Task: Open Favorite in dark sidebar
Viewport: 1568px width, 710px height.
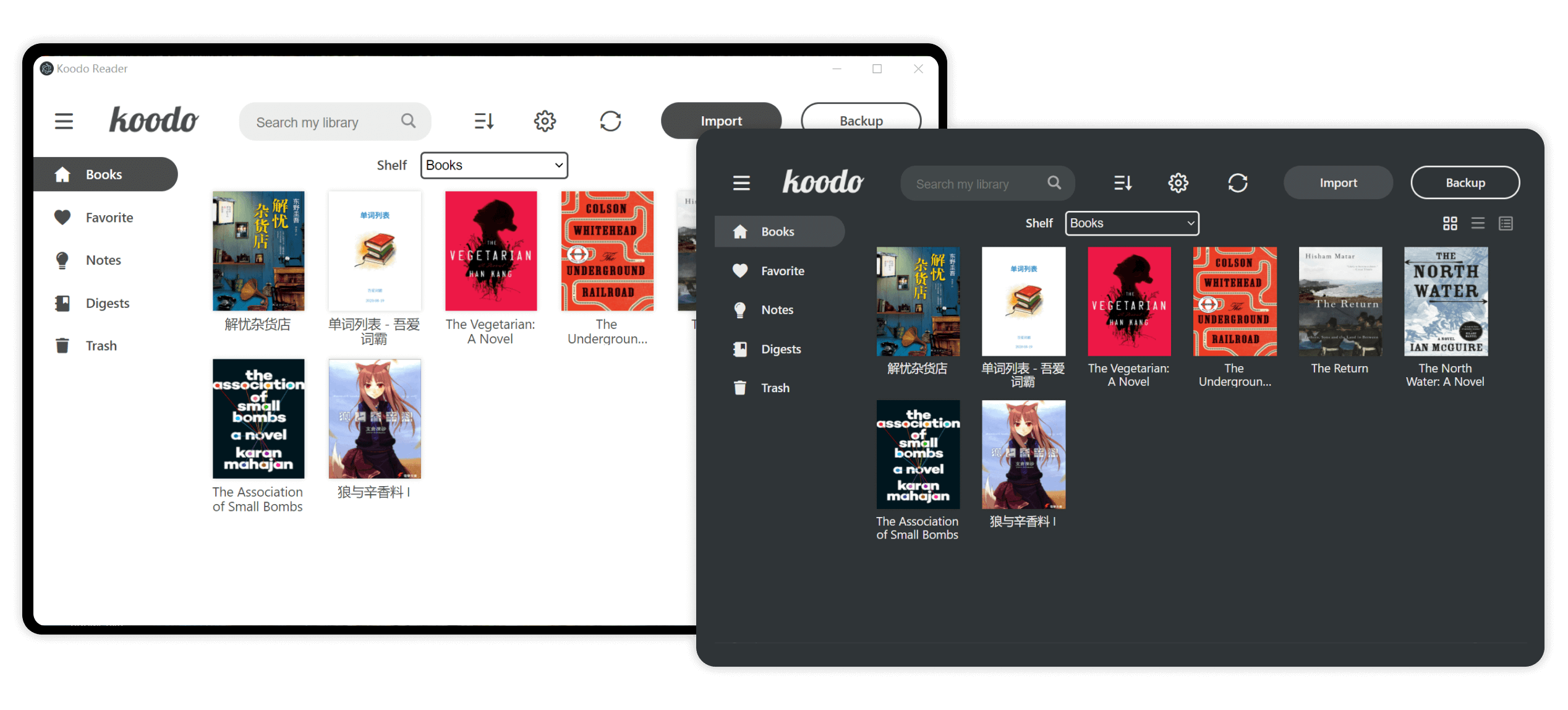Action: point(782,271)
